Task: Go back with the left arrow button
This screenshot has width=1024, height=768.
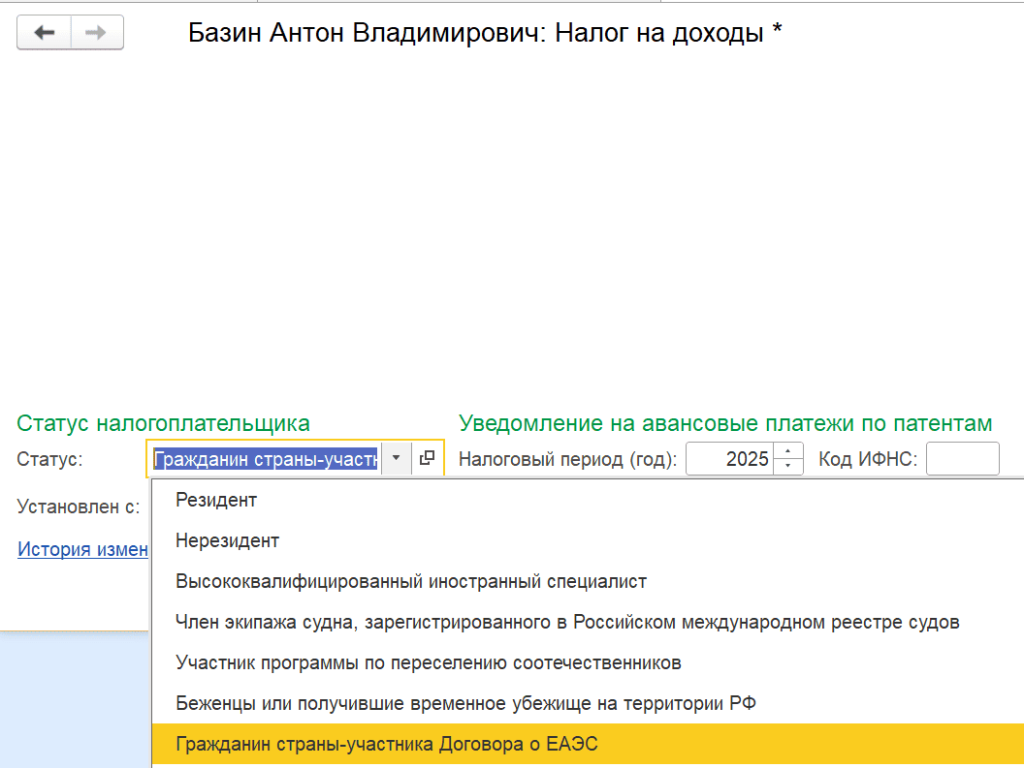Action: pyautogui.click(x=44, y=32)
